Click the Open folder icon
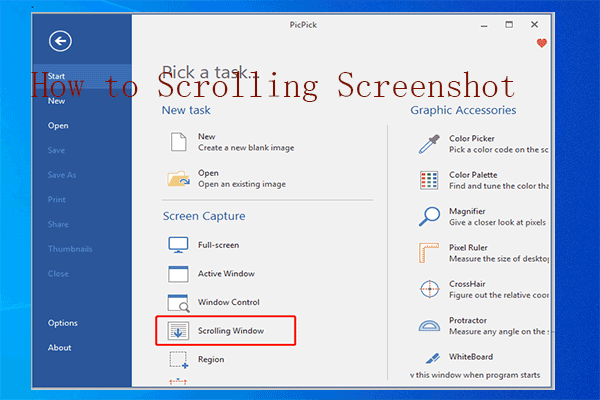600x400 pixels. click(x=178, y=179)
